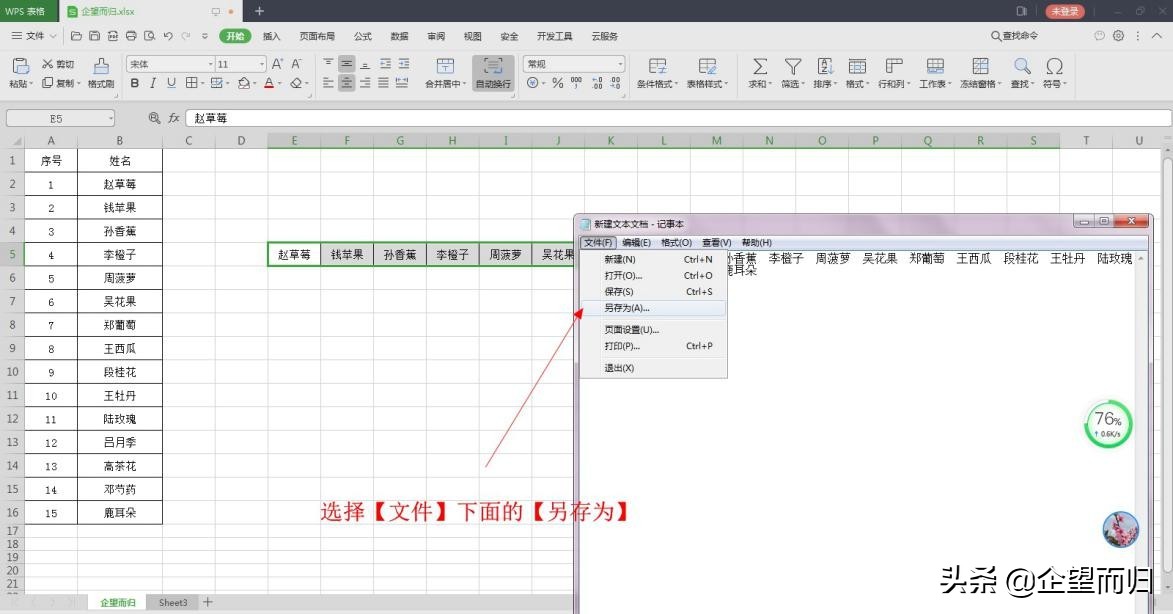Open the number format dropdown (常规)
1173x614 pixels.
[x=619, y=64]
